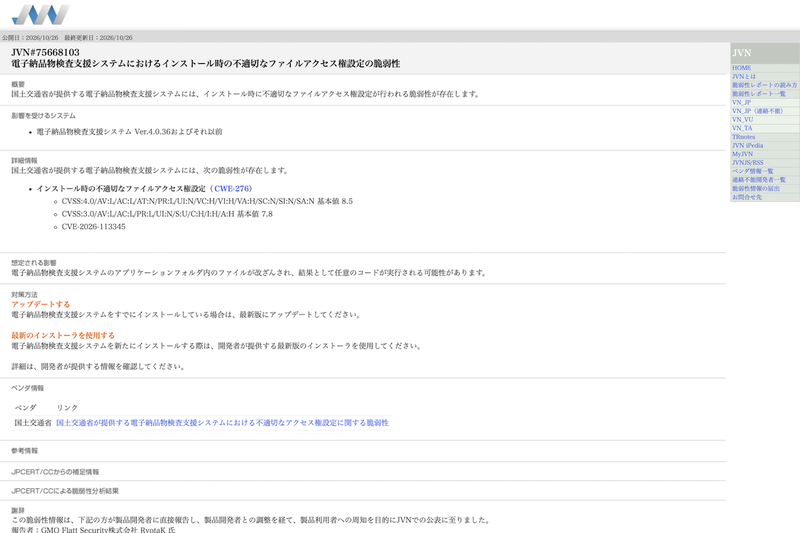
Task: Click the '詳細情報' section label
Action: (24, 161)
